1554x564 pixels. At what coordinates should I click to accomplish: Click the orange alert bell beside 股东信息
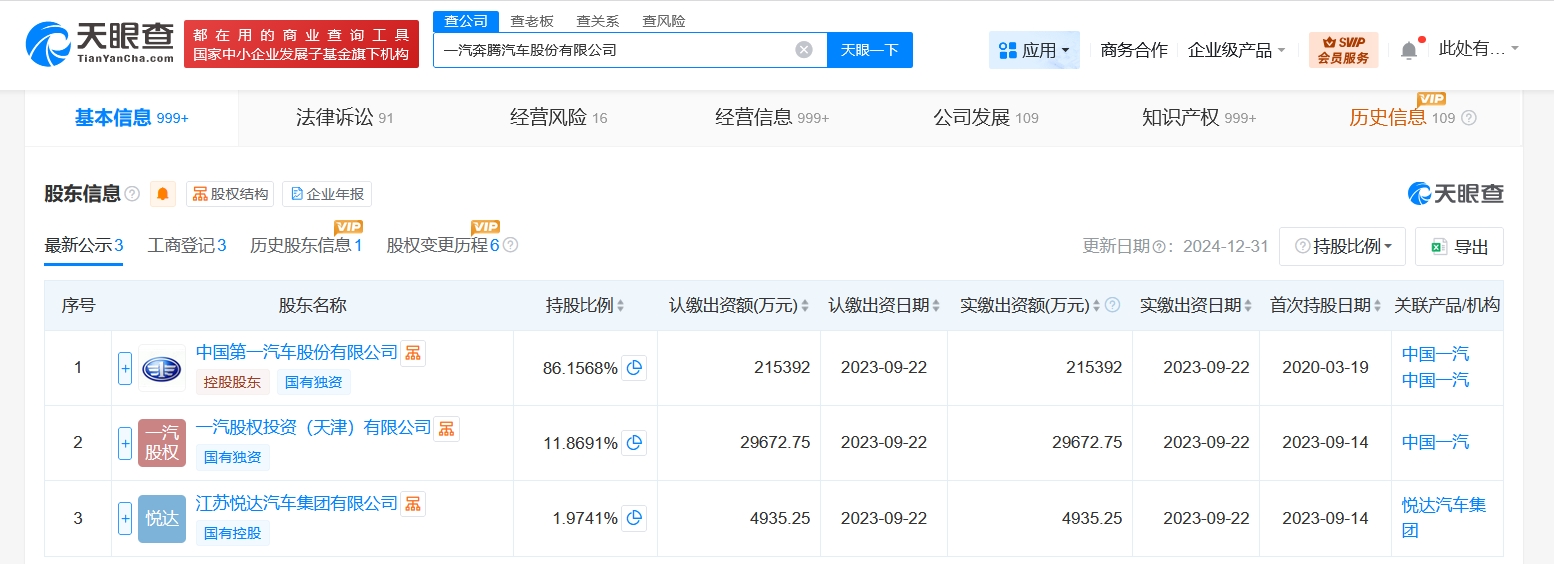[162, 194]
